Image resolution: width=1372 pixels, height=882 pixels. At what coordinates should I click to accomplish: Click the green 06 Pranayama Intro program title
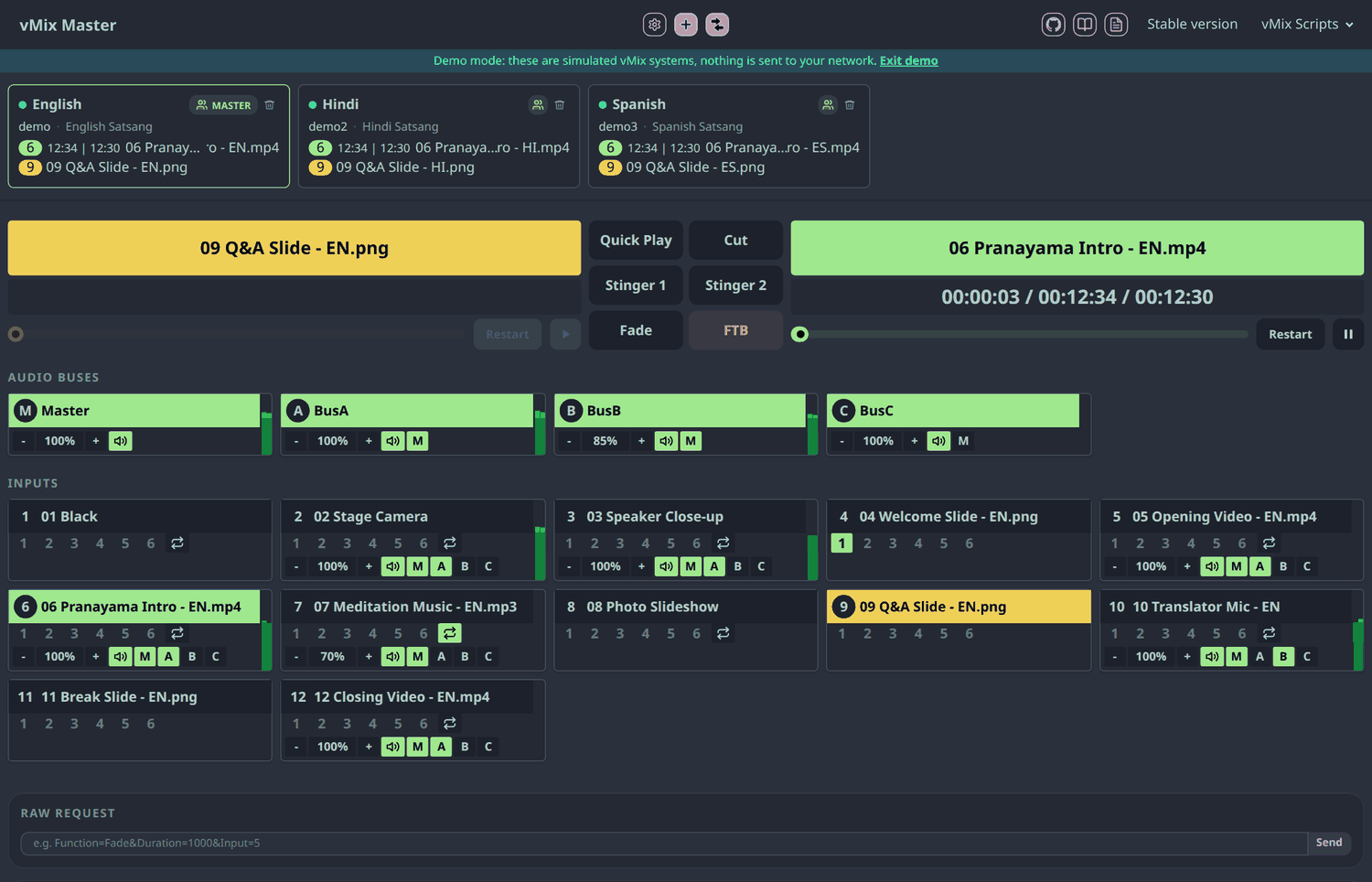tap(1077, 248)
